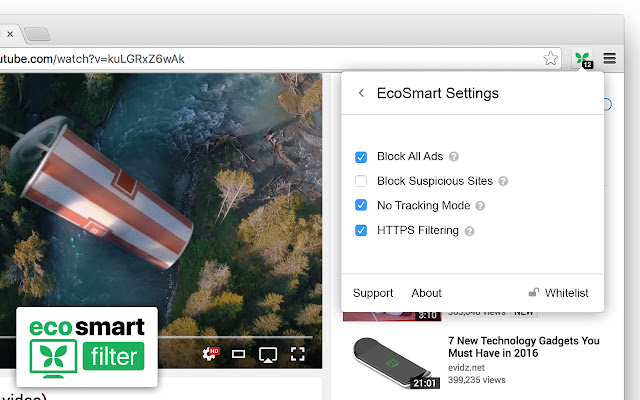The image size is (640, 400).
Task: Open the Whitelist option
Action: 558,293
